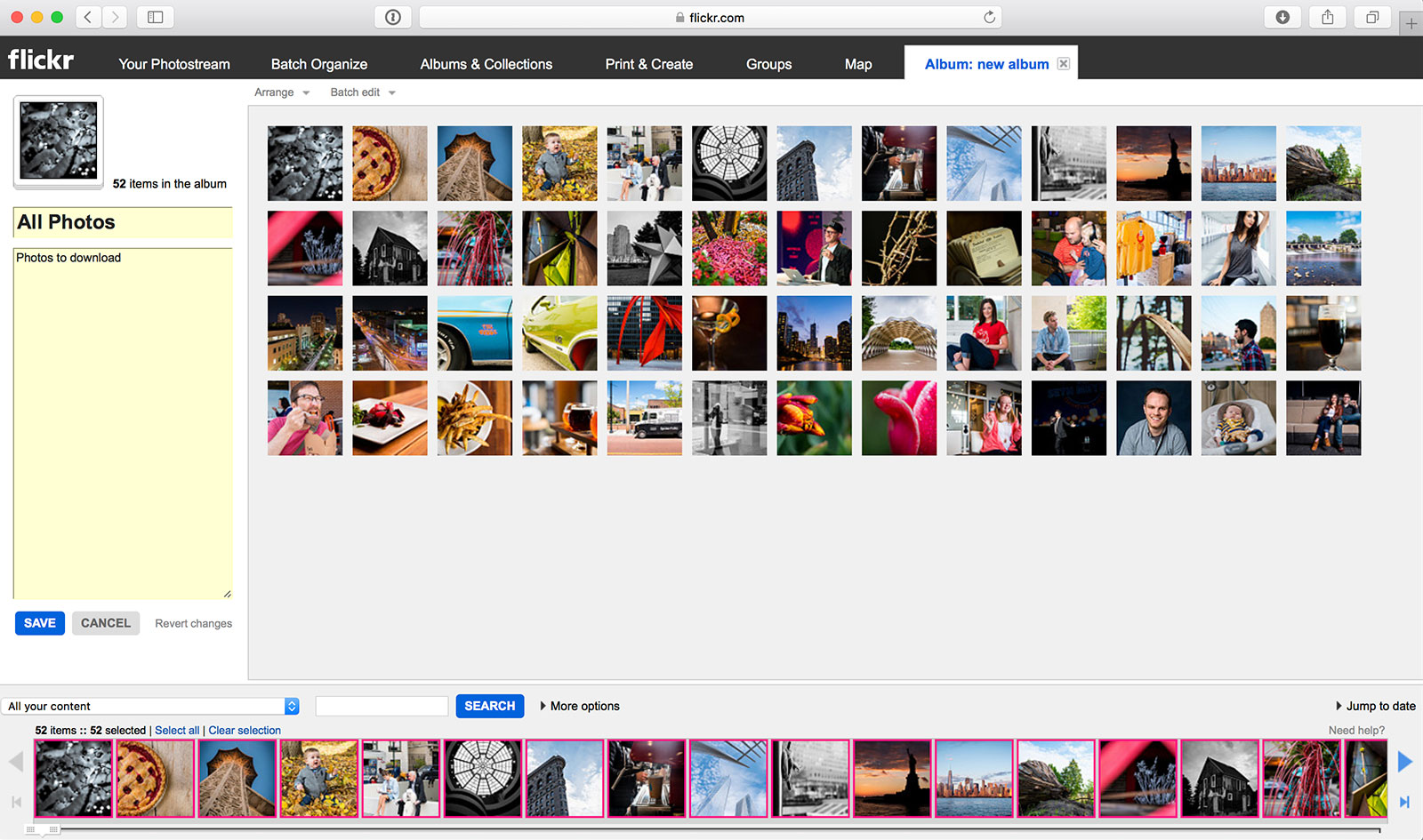Image resolution: width=1423 pixels, height=840 pixels.
Task: Reload the page with refresh icon
Action: [989, 17]
